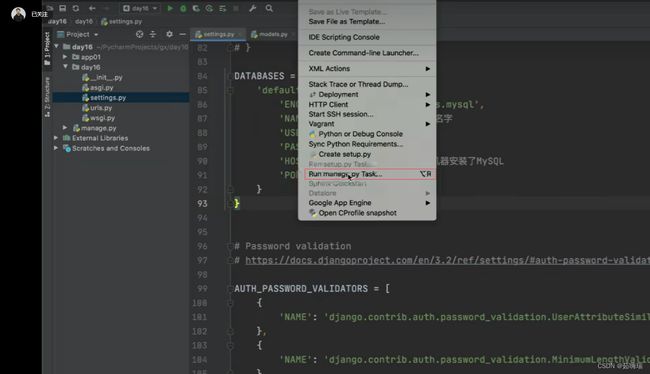Click the Profile run icon
The image size is (650, 374).
pos(209,8)
